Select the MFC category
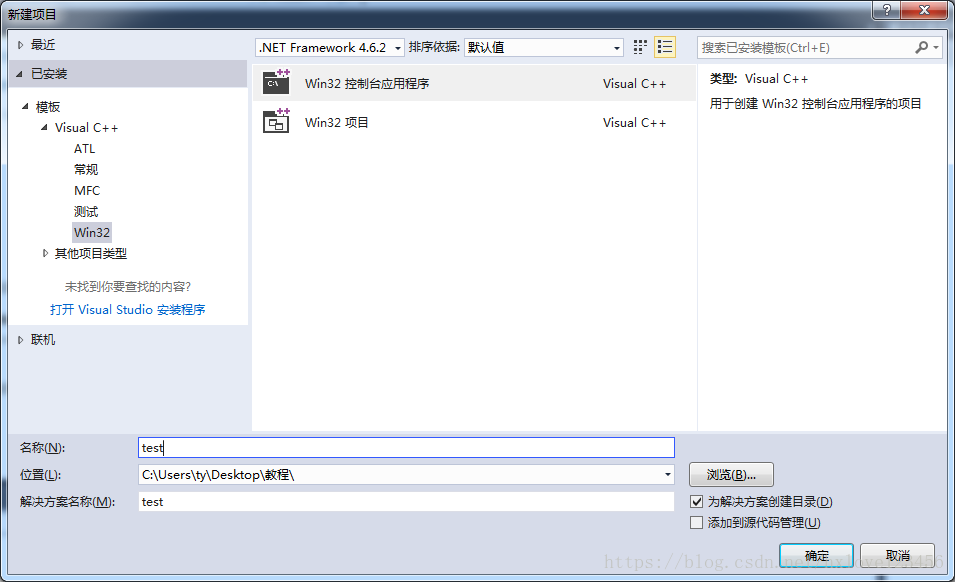 pyautogui.click(x=87, y=191)
